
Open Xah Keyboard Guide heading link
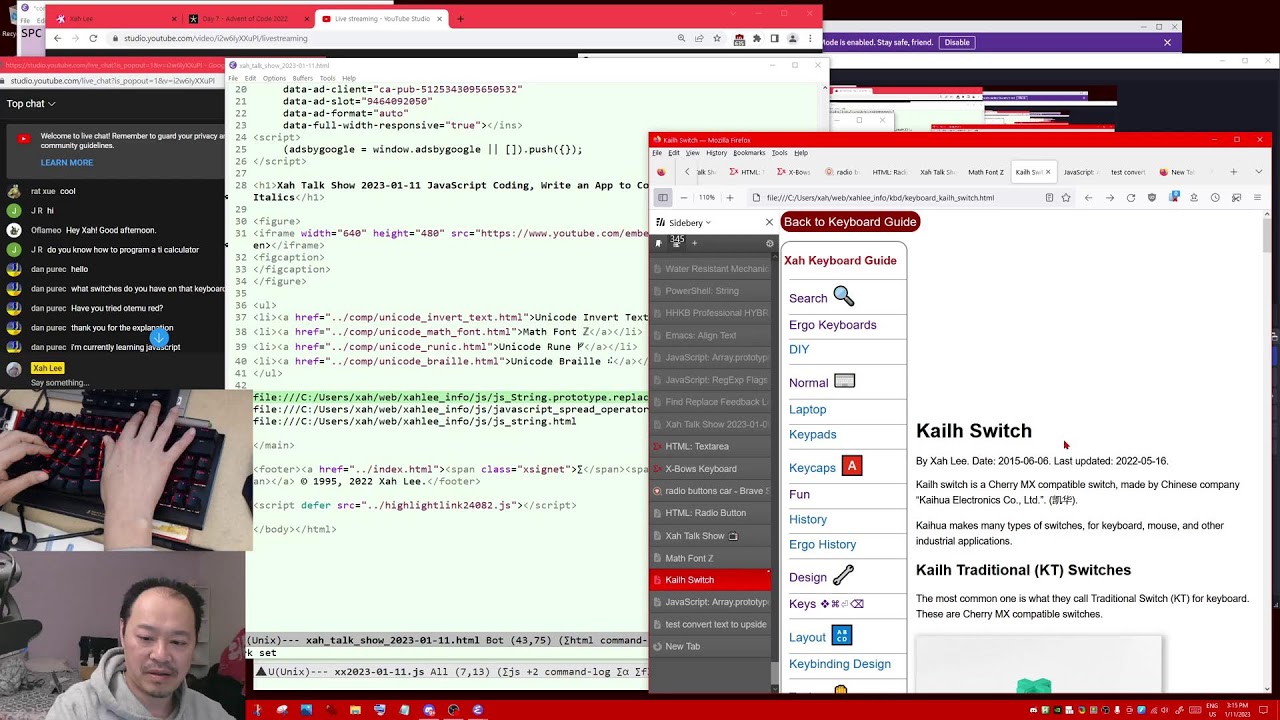pos(840,261)
